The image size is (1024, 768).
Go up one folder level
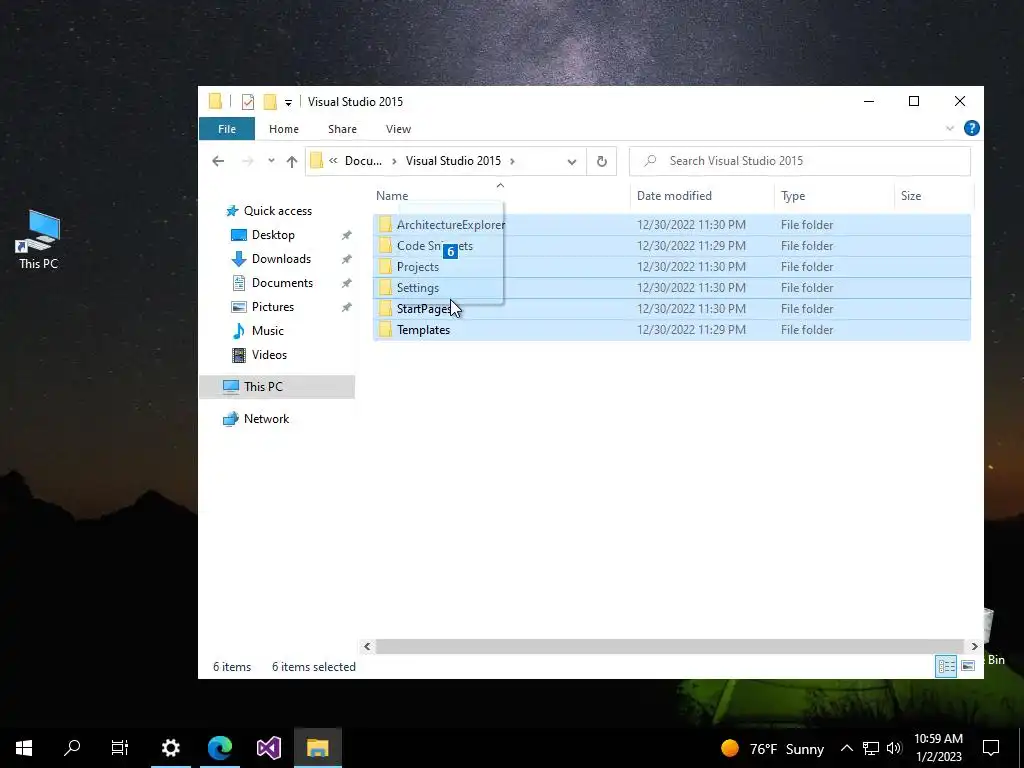[x=292, y=161]
